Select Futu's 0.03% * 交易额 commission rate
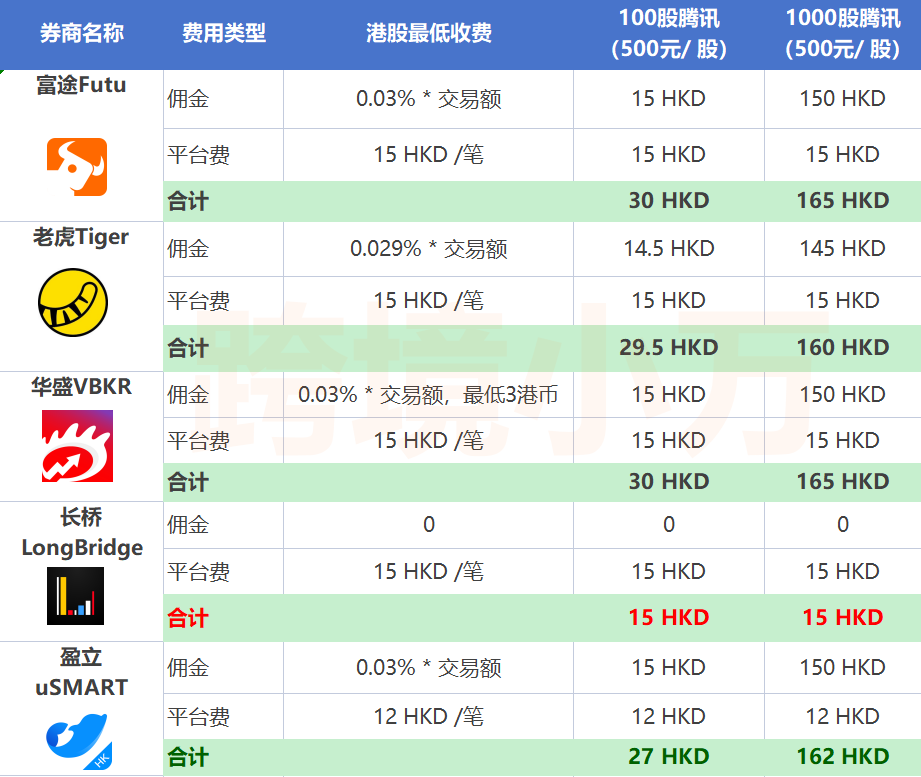The width and height of the screenshot is (921, 777). [429, 99]
